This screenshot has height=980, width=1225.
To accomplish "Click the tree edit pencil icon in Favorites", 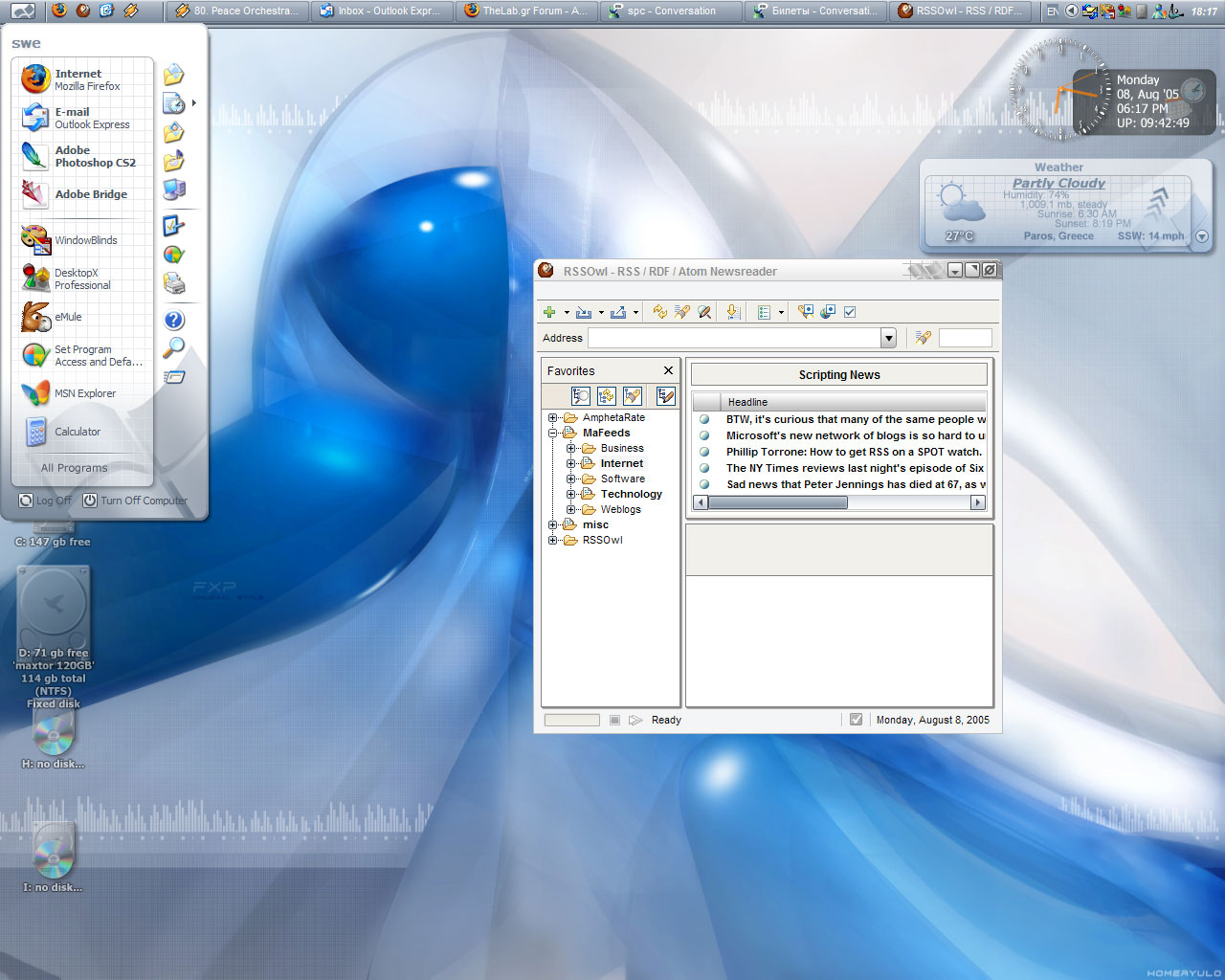I will [x=665, y=396].
